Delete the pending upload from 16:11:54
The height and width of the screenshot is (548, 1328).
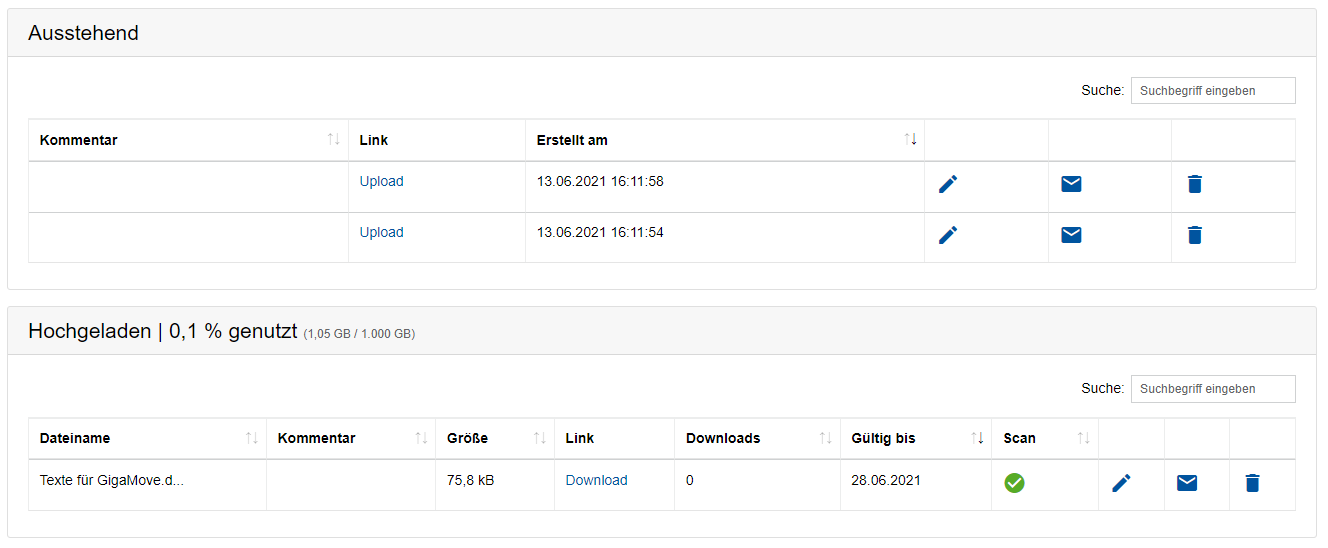pyautogui.click(x=1194, y=235)
